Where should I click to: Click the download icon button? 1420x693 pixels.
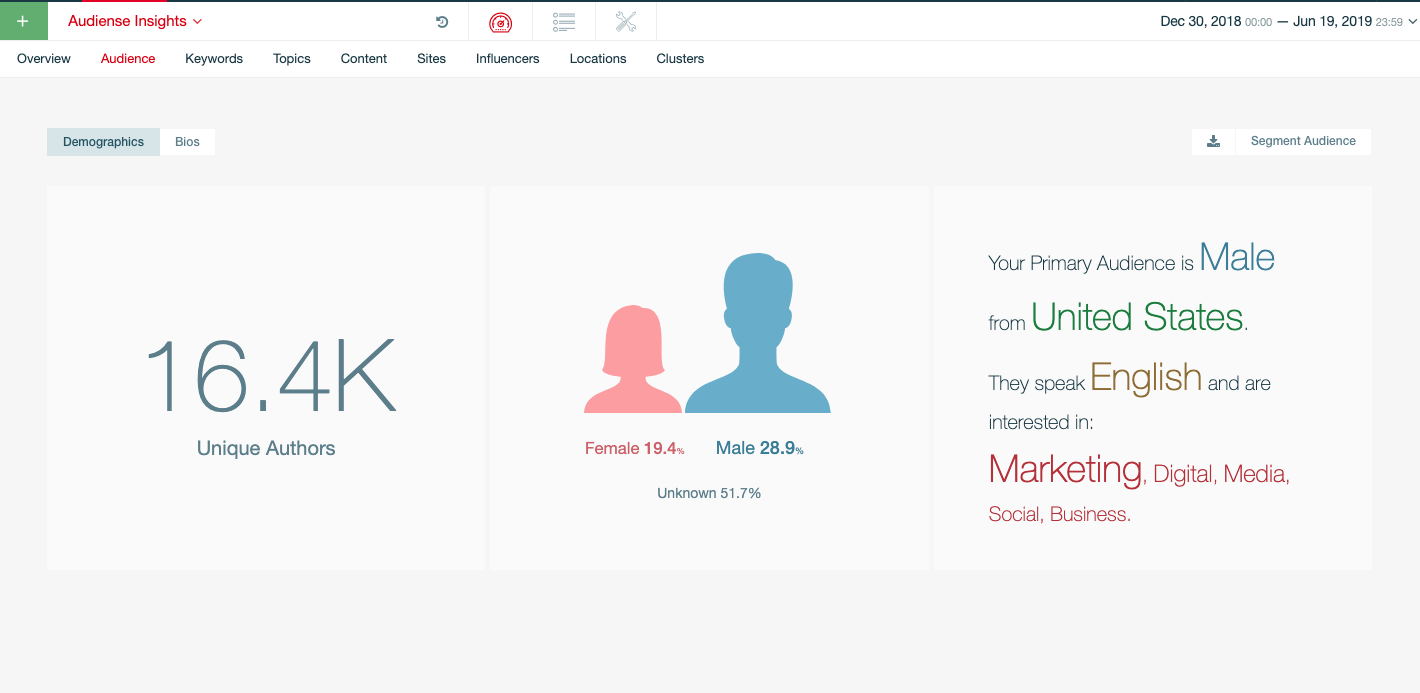coord(1214,141)
